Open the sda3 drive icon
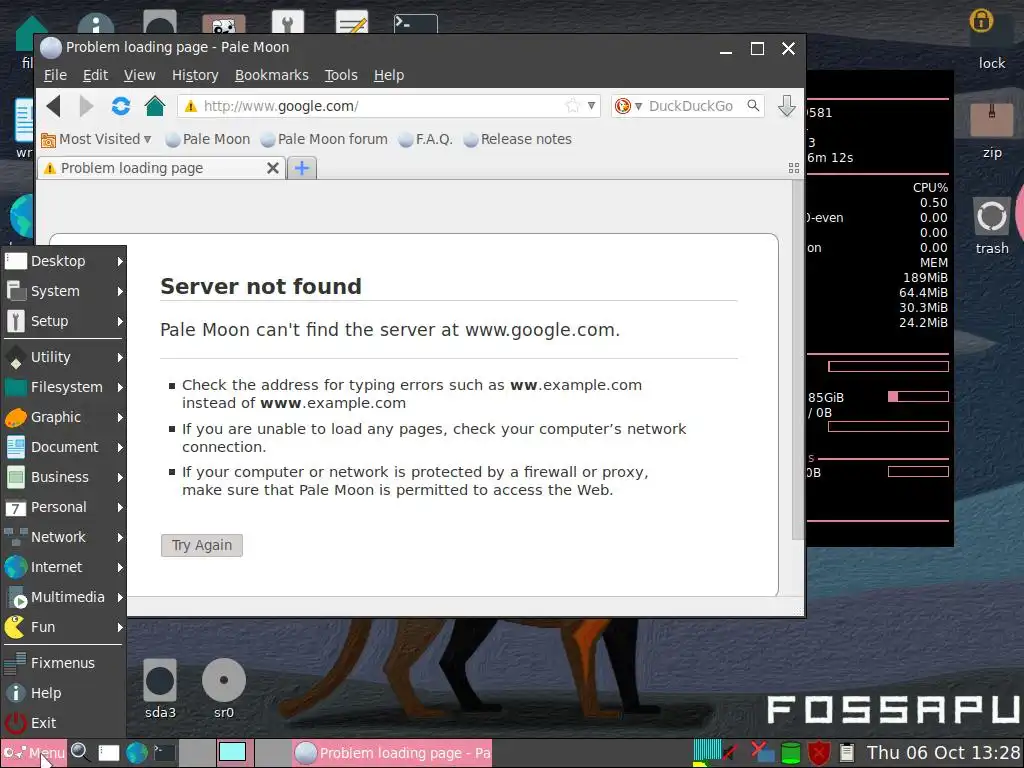The width and height of the screenshot is (1024, 768). [x=160, y=688]
